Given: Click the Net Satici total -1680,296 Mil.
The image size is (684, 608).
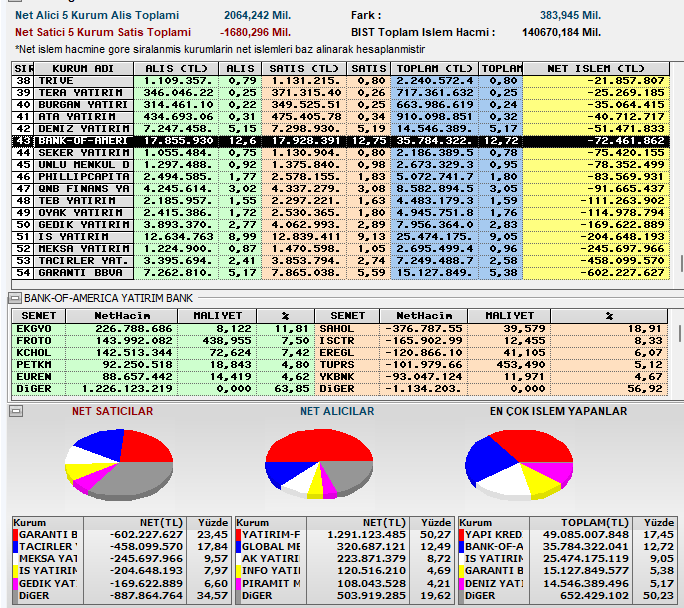Looking at the screenshot, I should (255, 32).
